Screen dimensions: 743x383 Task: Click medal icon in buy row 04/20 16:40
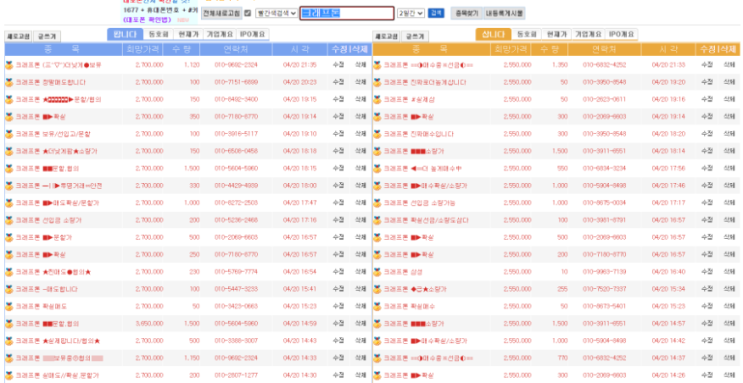pyautogui.click(x=377, y=272)
